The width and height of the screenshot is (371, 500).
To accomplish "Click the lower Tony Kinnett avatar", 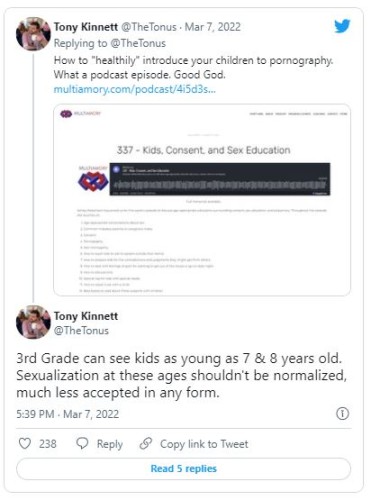I will (33, 322).
